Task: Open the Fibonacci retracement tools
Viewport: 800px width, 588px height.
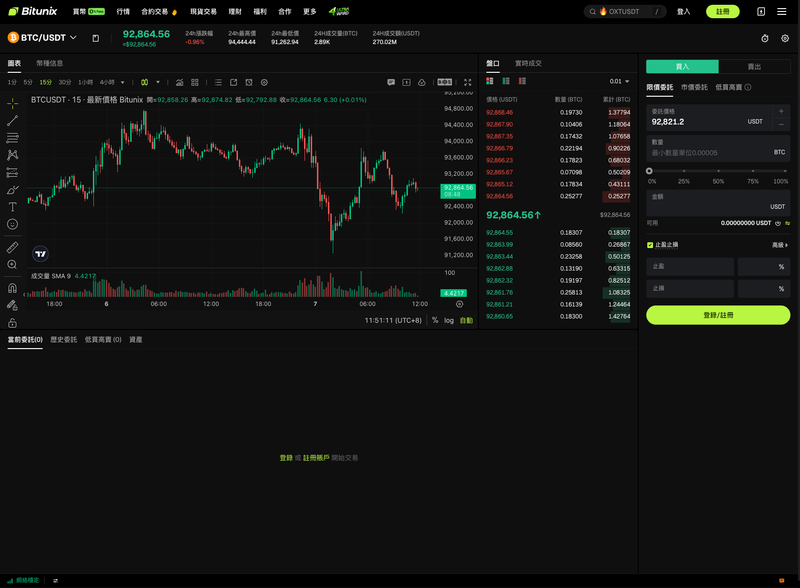Action: tap(13, 138)
